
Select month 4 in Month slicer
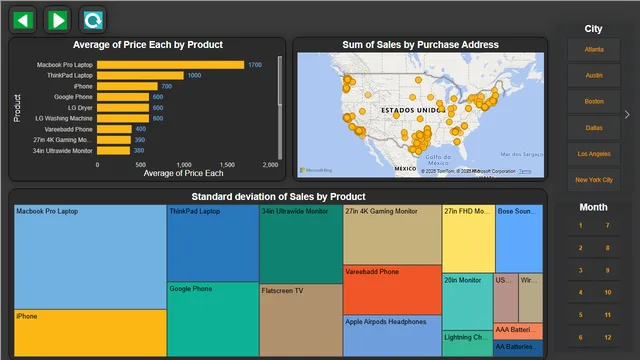coord(580,292)
